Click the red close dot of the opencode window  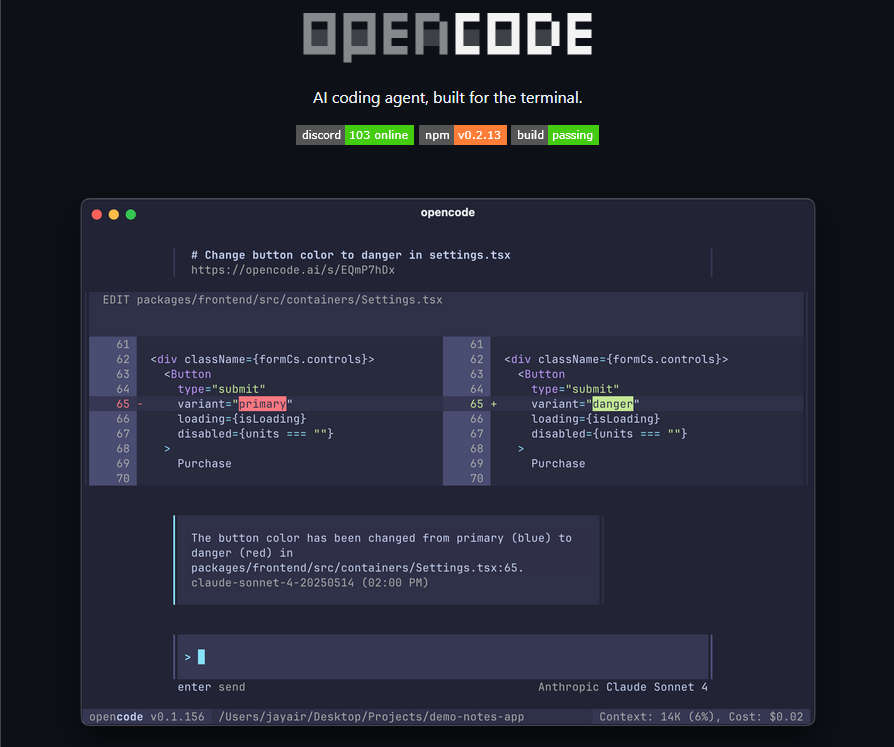pyautogui.click(x=97, y=214)
